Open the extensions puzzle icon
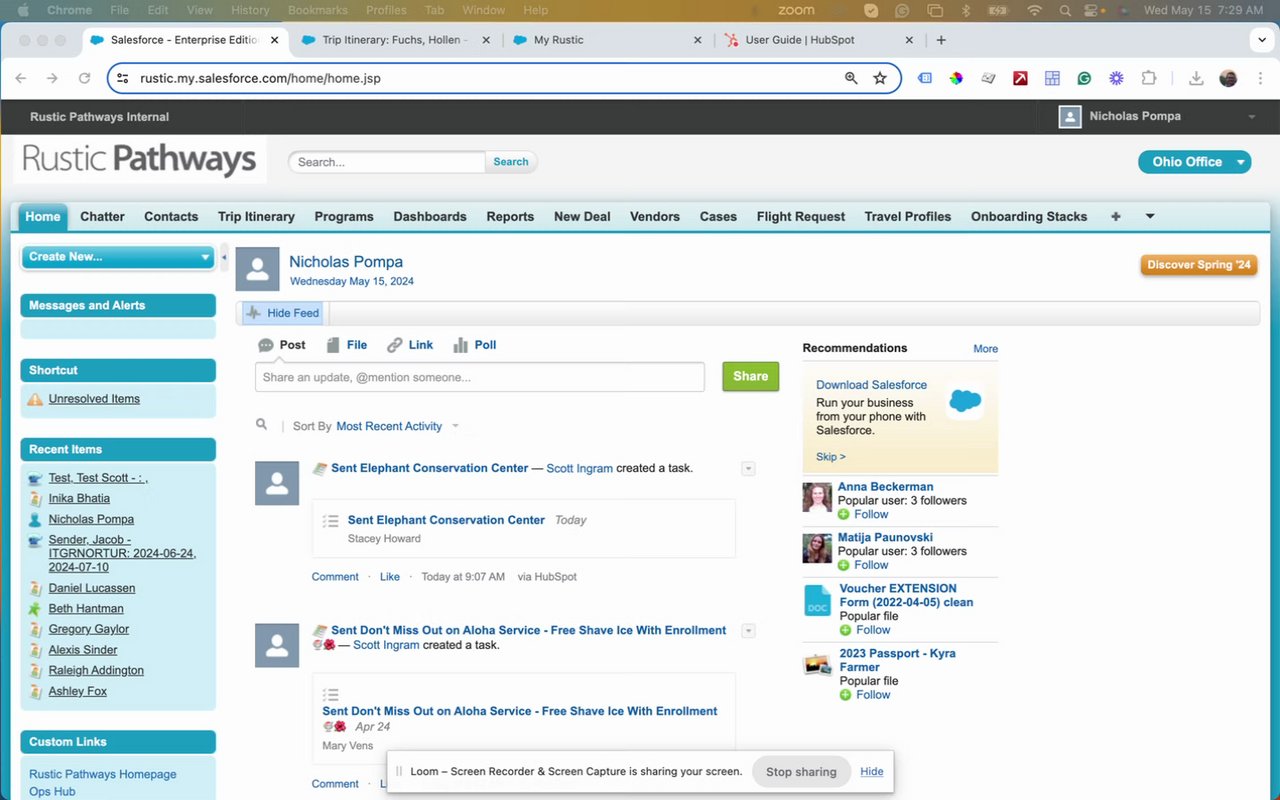 tap(1148, 78)
